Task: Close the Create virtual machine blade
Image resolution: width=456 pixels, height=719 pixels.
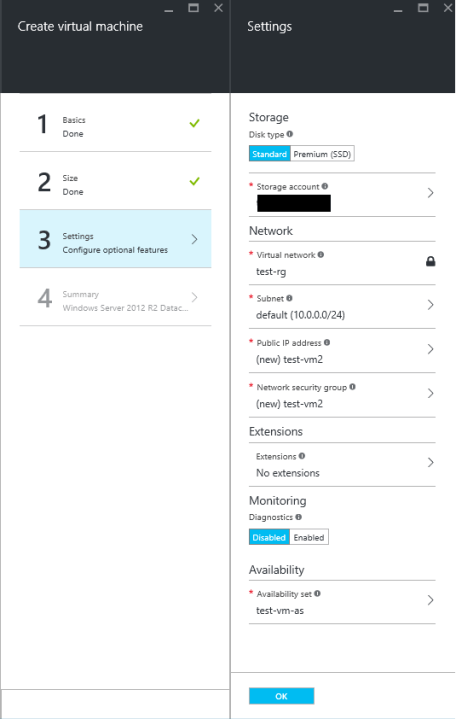Action: (x=218, y=8)
